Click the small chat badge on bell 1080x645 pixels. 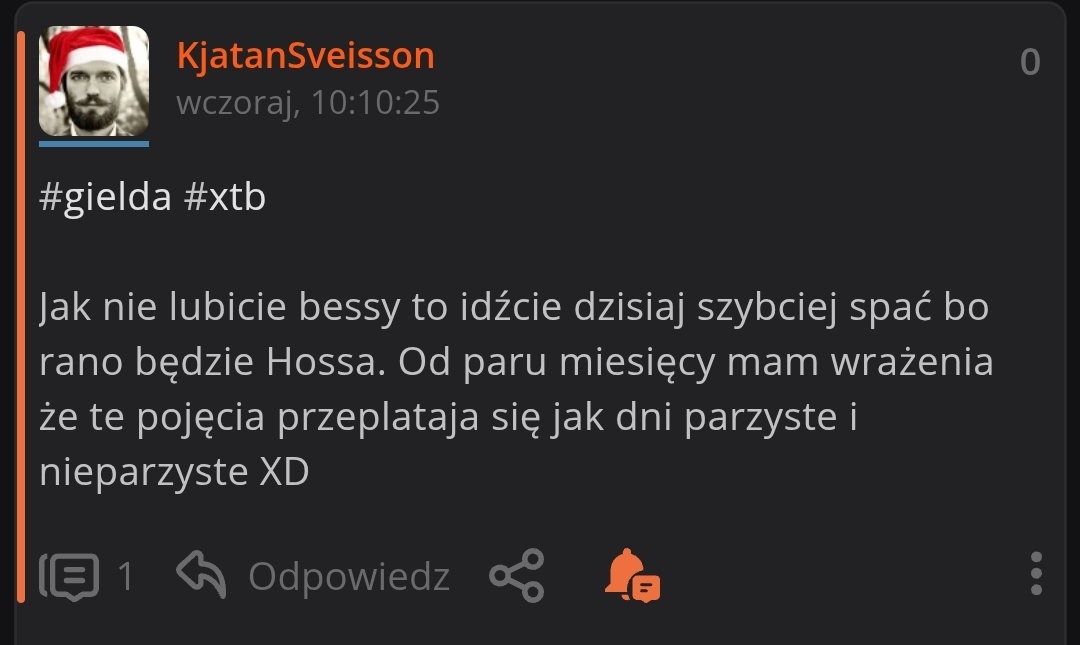click(646, 588)
